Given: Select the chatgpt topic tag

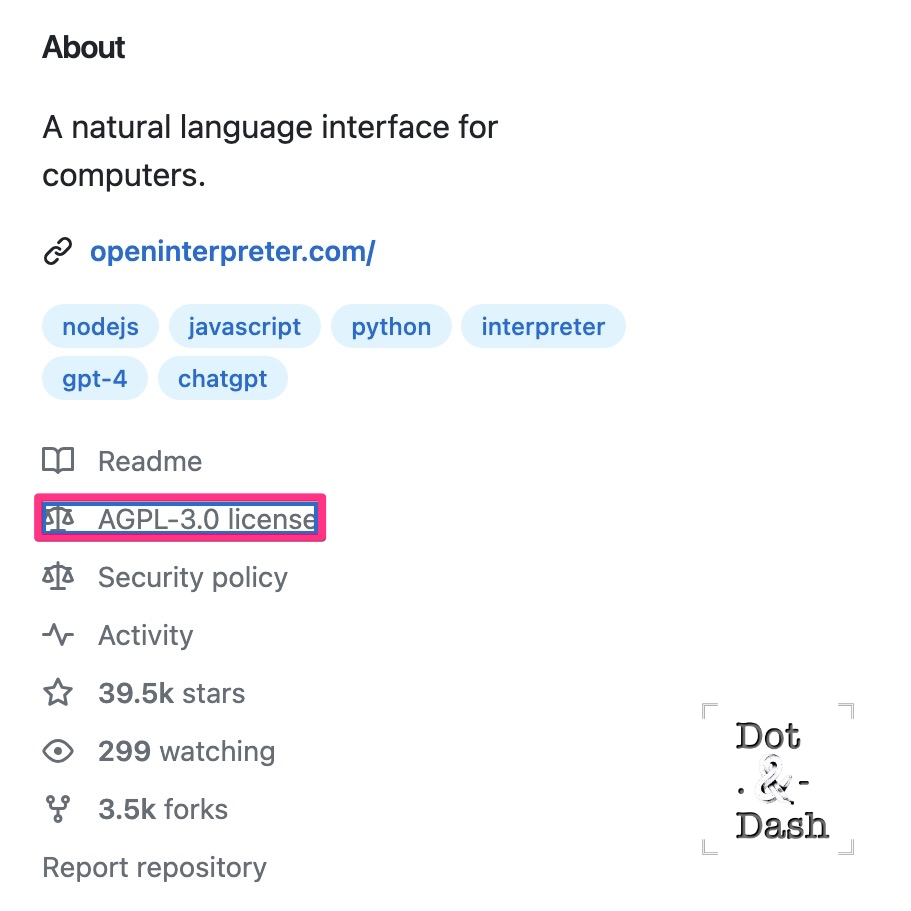Looking at the screenshot, I should point(223,378).
